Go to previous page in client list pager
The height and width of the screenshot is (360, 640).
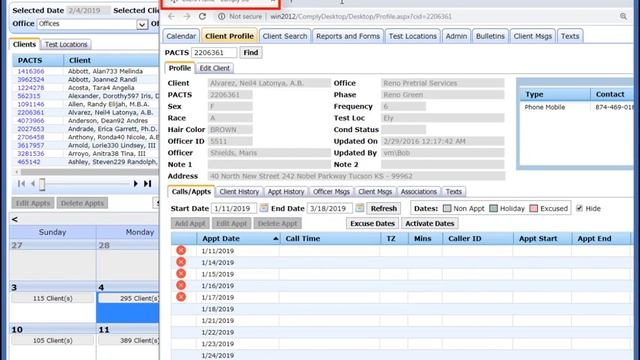pyautogui.click(x=33, y=184)
